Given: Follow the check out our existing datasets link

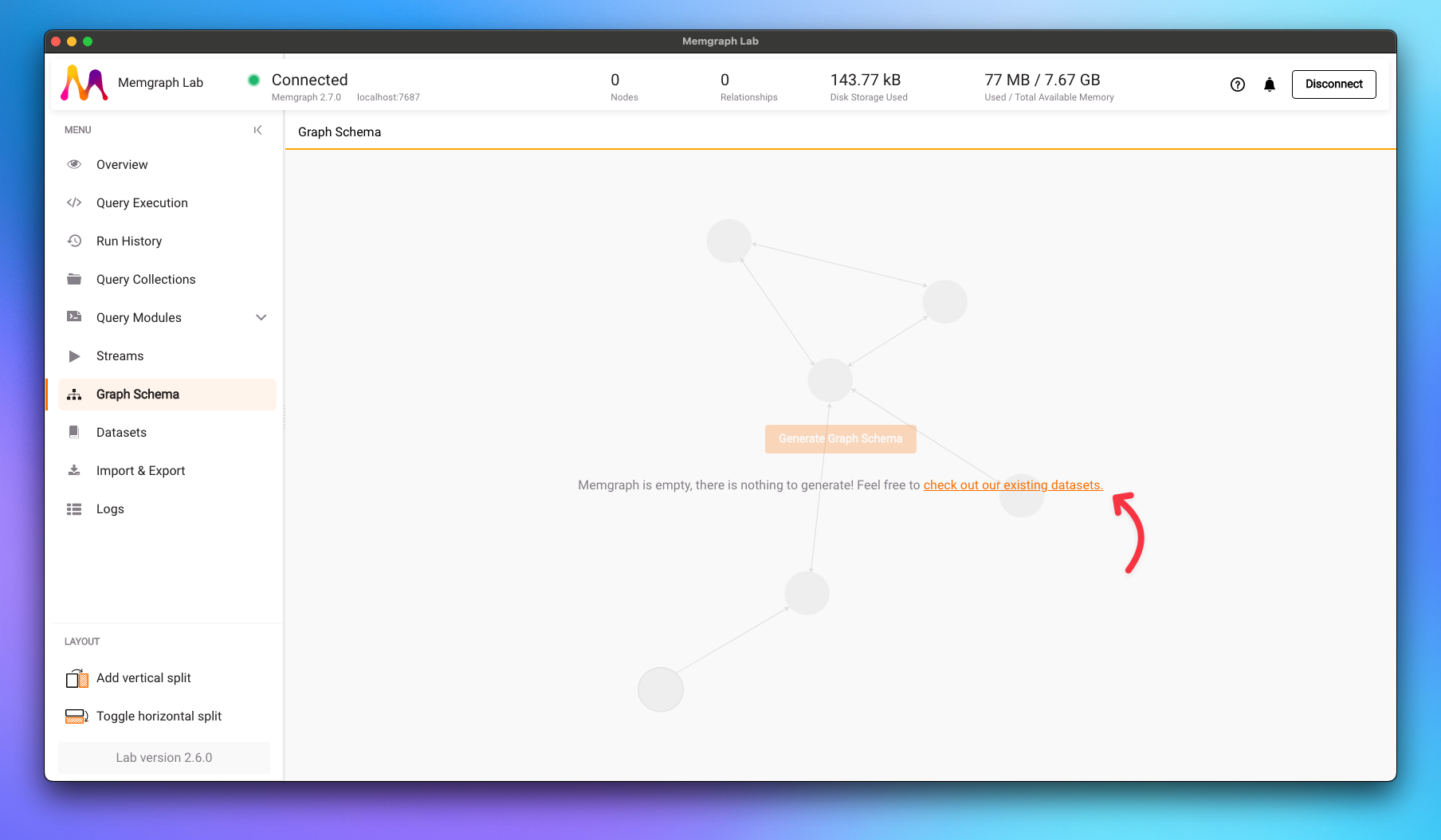Looking at the screenshot, I should click(x=1012, y=485).
